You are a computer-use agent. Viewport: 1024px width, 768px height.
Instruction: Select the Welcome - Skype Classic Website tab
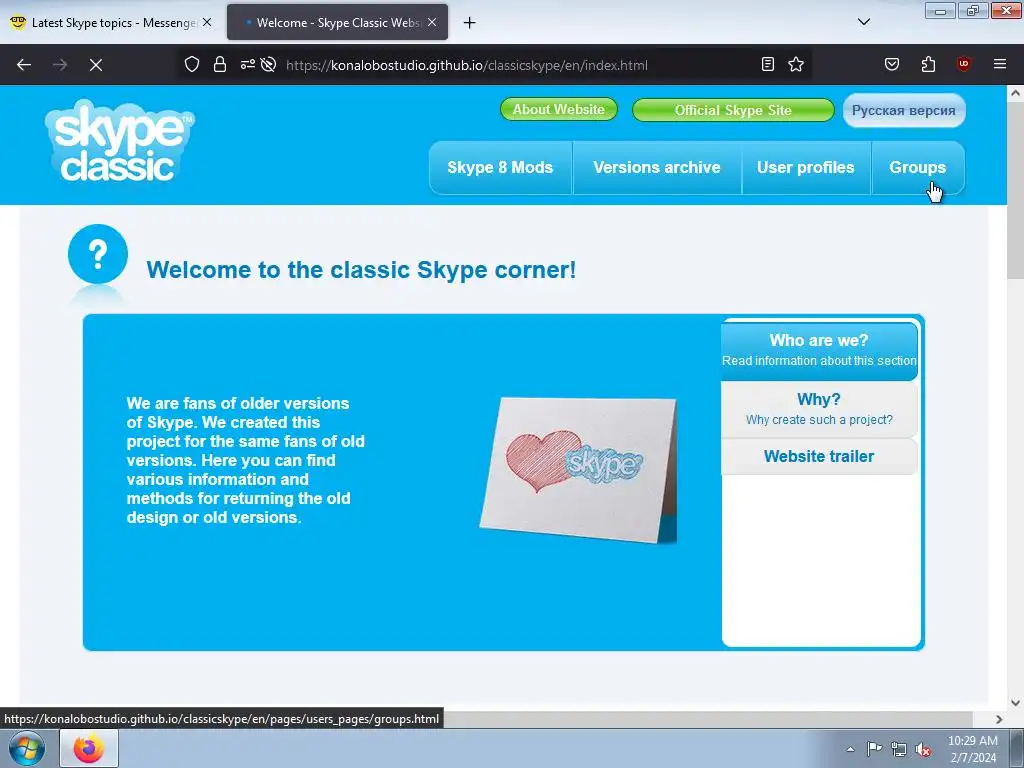tap(337, 22)
